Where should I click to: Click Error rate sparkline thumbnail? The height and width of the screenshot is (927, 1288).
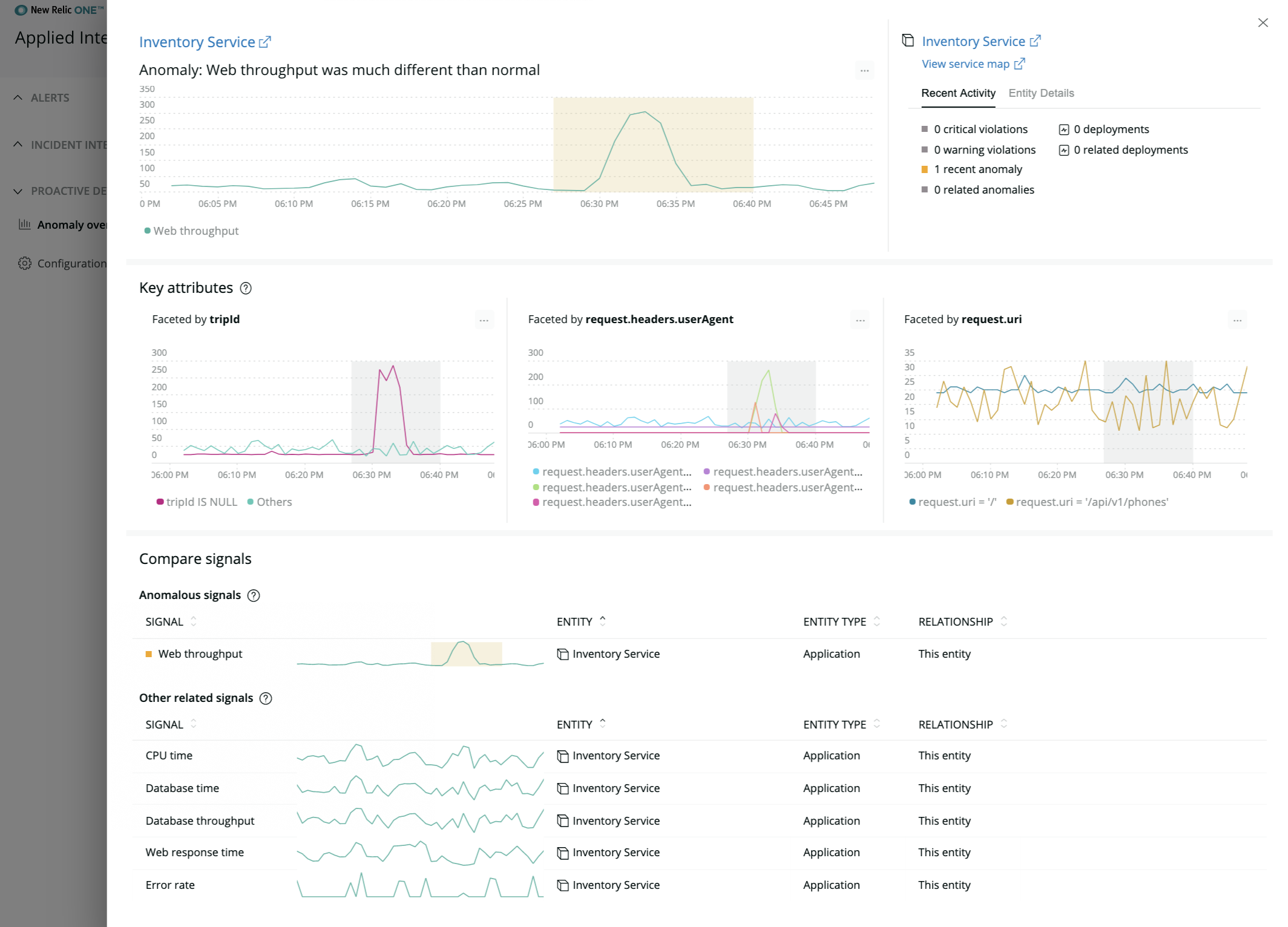tap(420, 885)
